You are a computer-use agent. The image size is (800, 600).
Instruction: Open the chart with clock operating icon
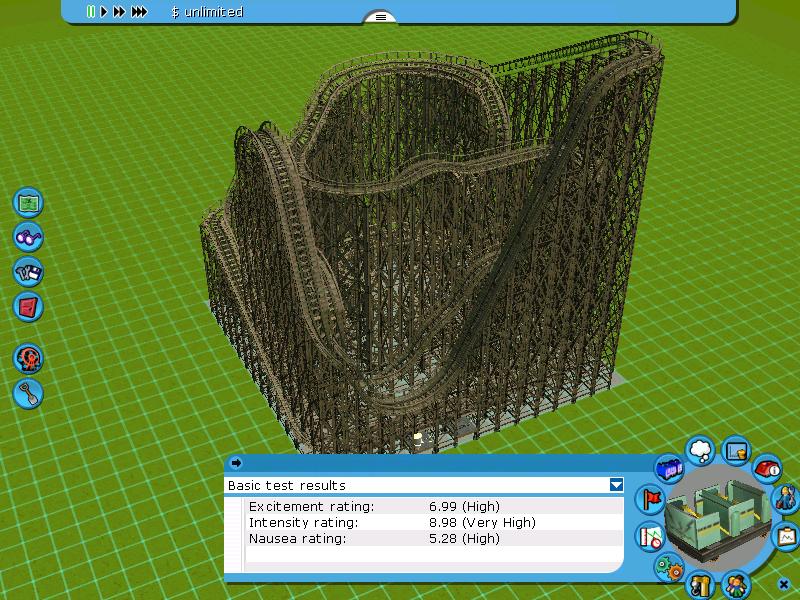pyautogui.click(x=650, y=537)
